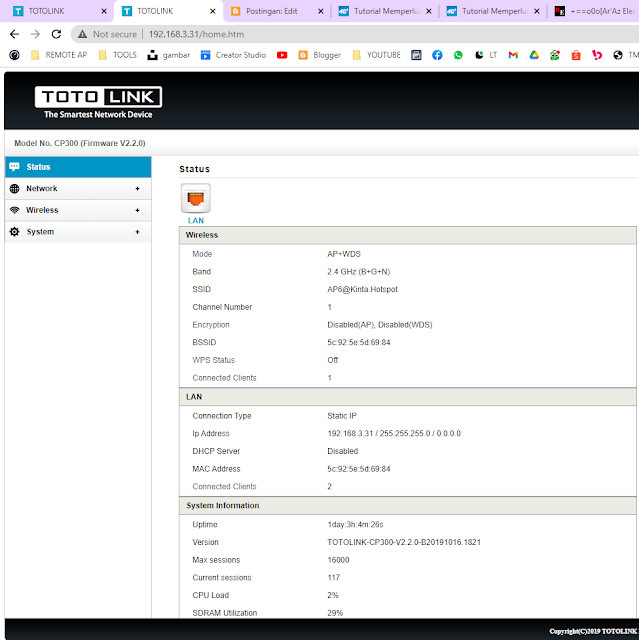639x640 pixels.
Task: Select Status in the sidebar menu
Action: point(78,167)
